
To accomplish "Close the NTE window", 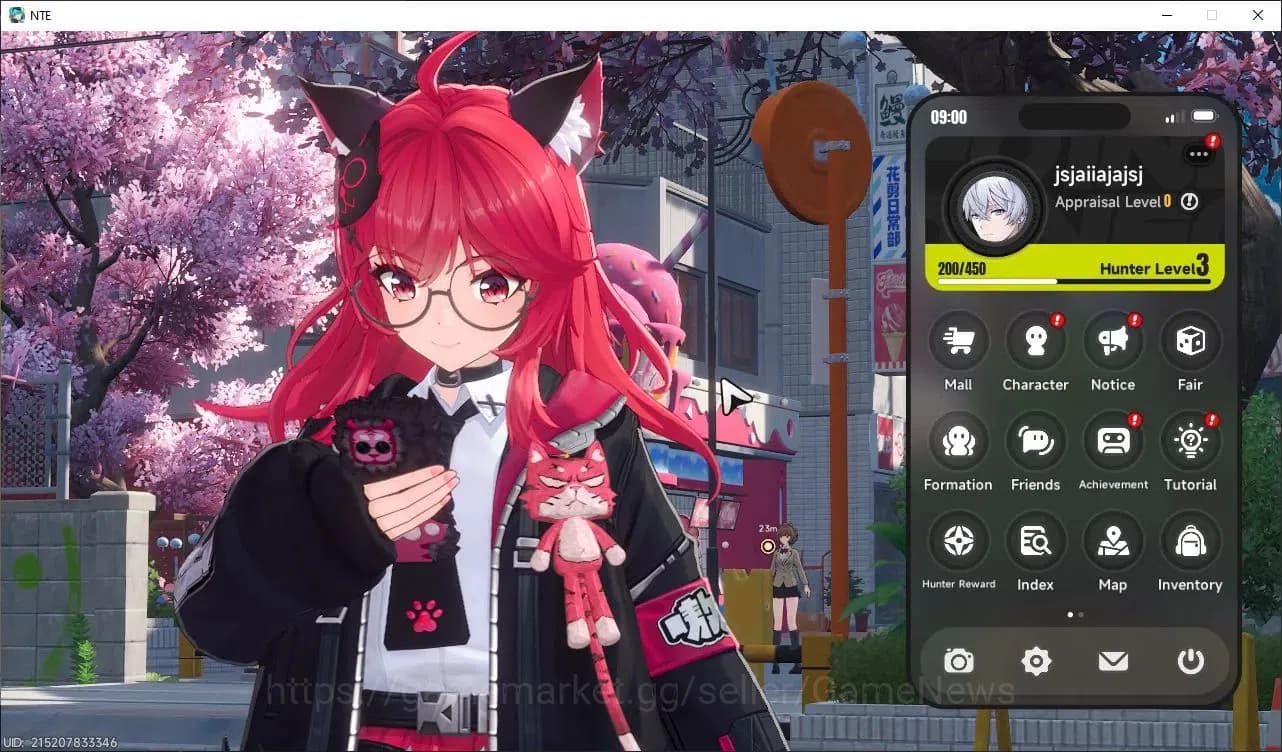I will (x=1258, y=15).
